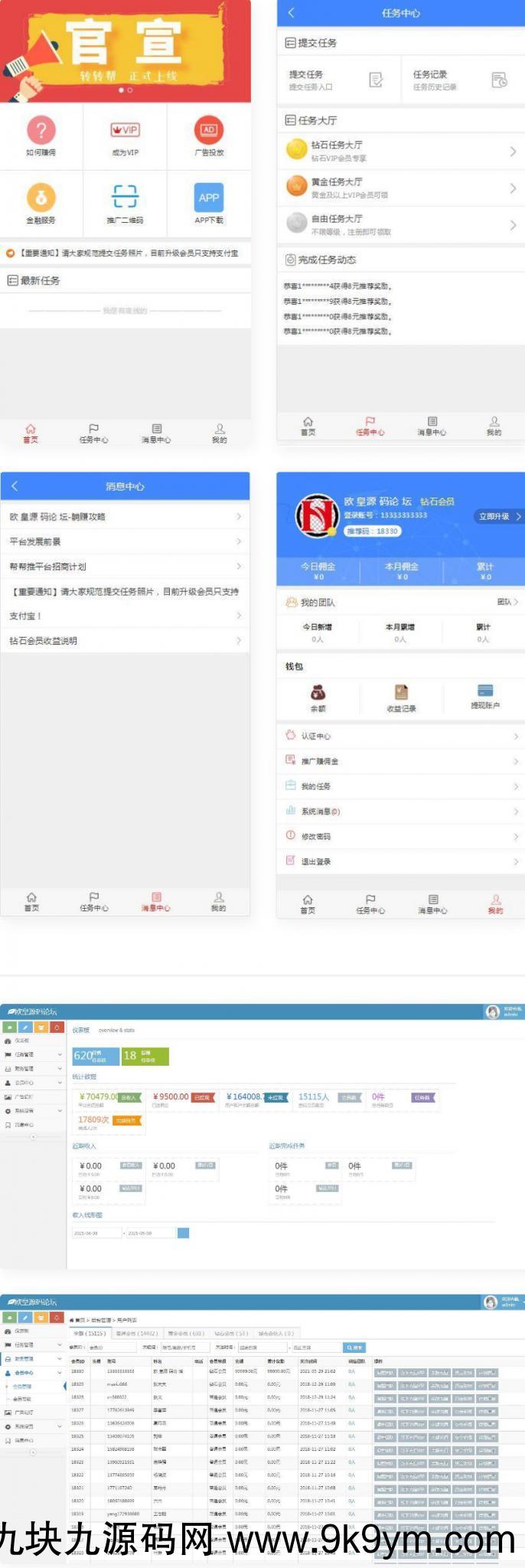This screenshot has height=1568, width=525.
Task: Expand the 平台发展前景 chevron
Action: point(239,541)
